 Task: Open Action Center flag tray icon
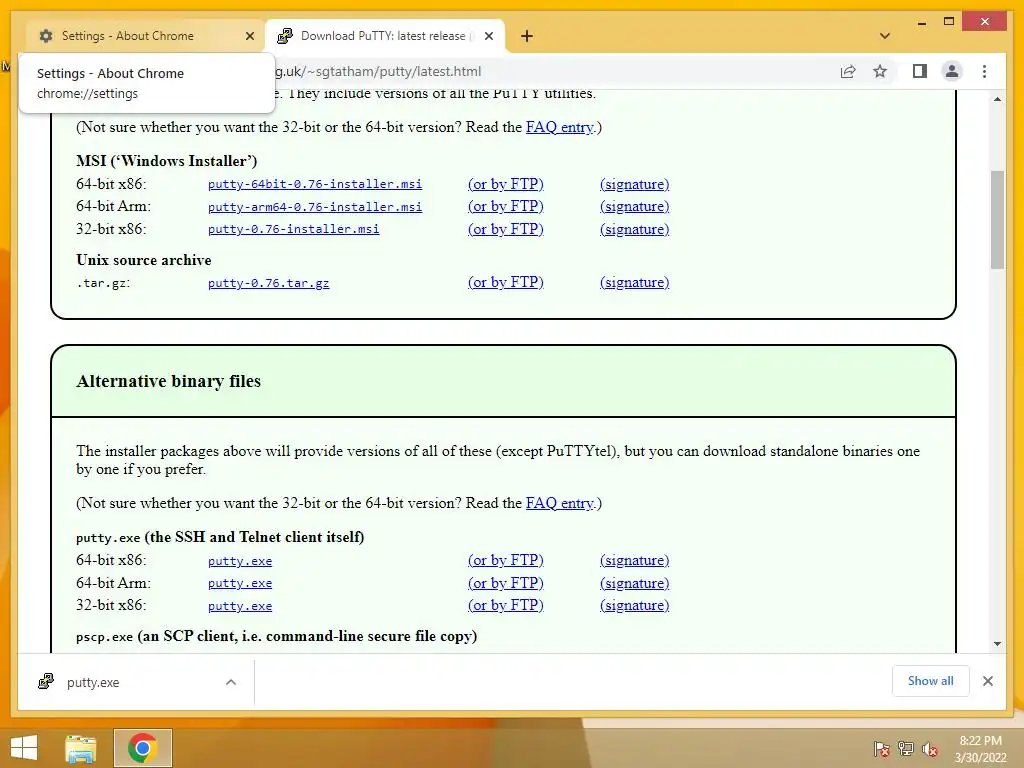881,749
